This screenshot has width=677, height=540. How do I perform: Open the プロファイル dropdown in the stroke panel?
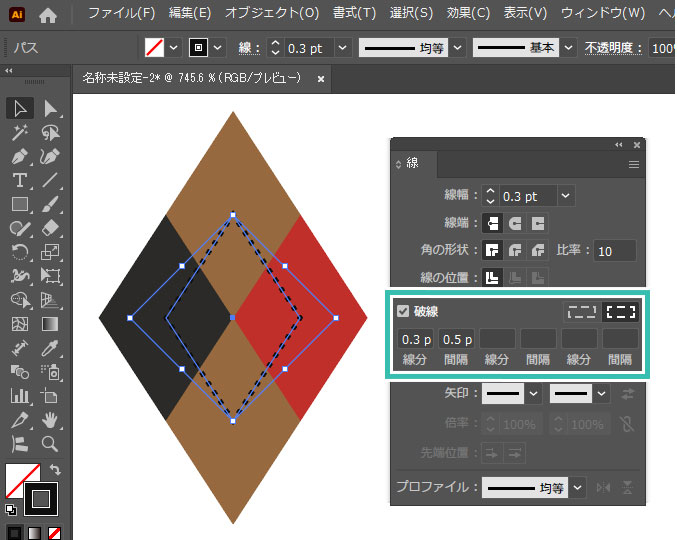[579, 488]
